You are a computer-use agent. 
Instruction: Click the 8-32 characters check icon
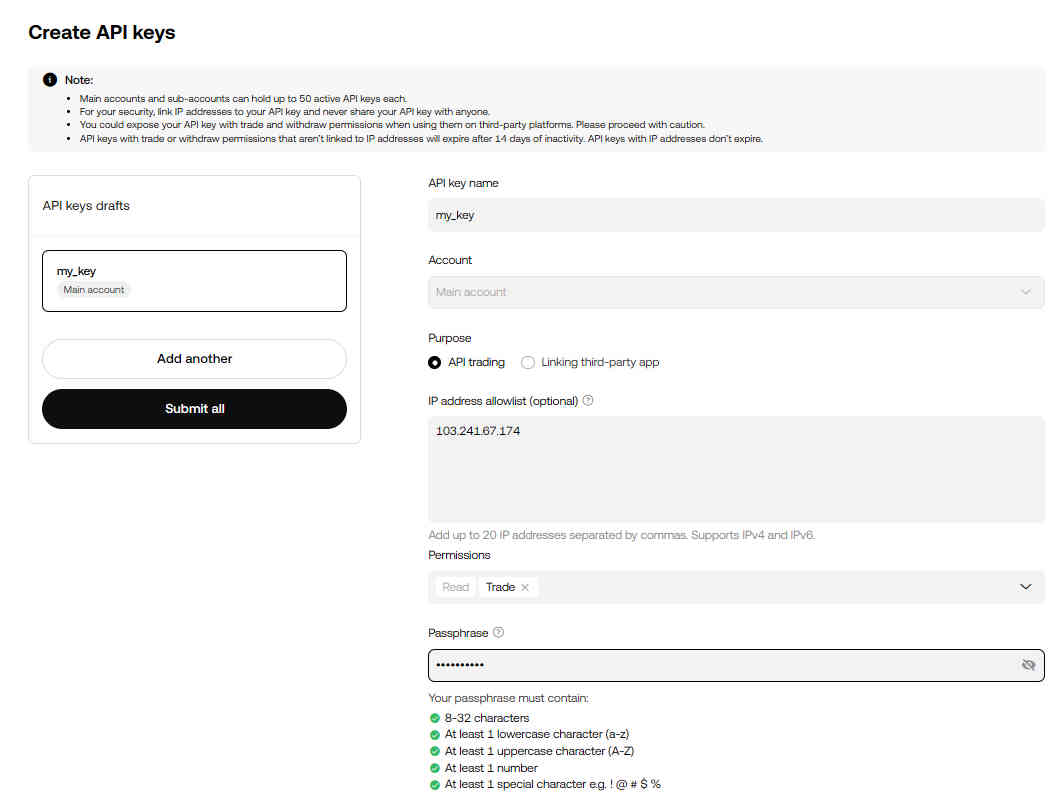pyautogui.click(x=435, y=718)
